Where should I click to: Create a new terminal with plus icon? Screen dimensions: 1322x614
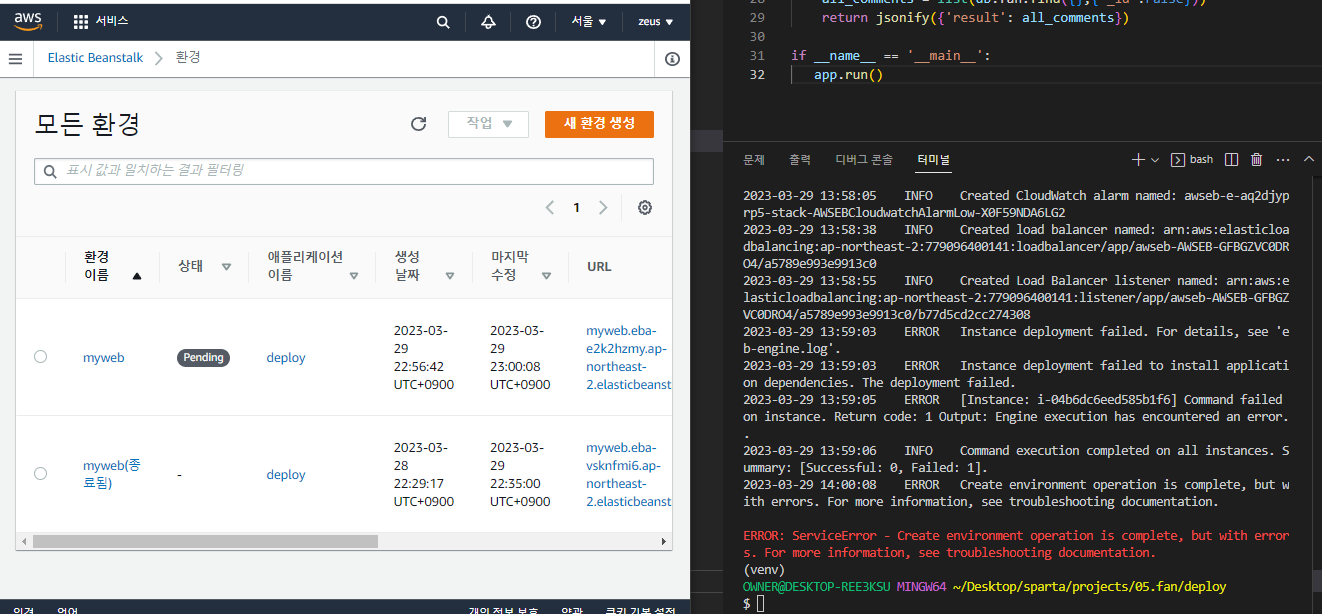tap(1138, 160)
